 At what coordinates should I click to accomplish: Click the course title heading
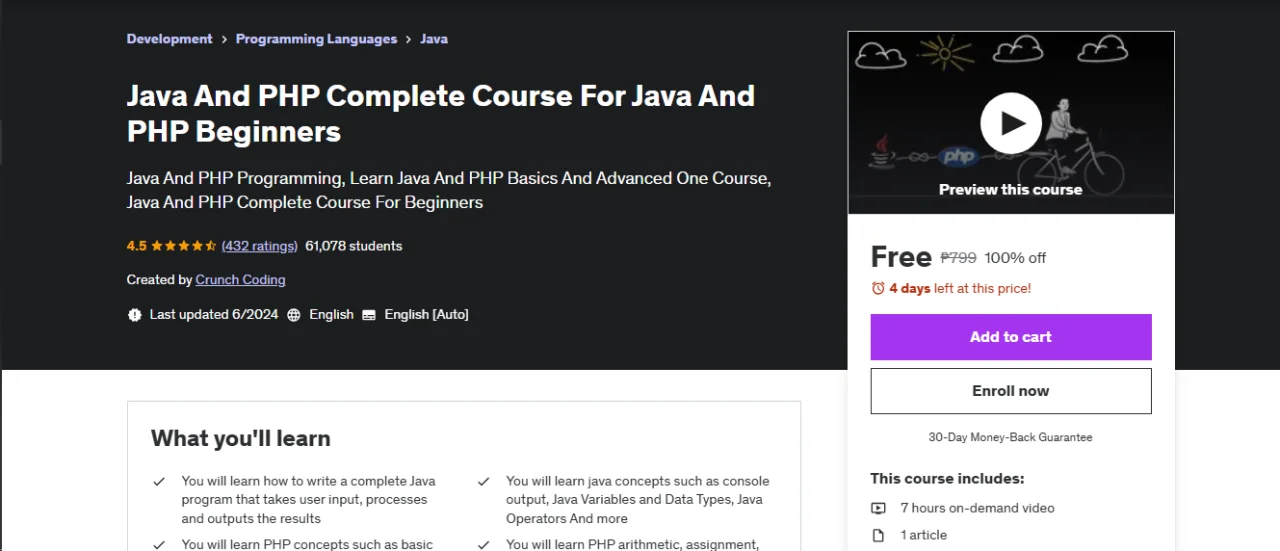[x=441, y=113]
